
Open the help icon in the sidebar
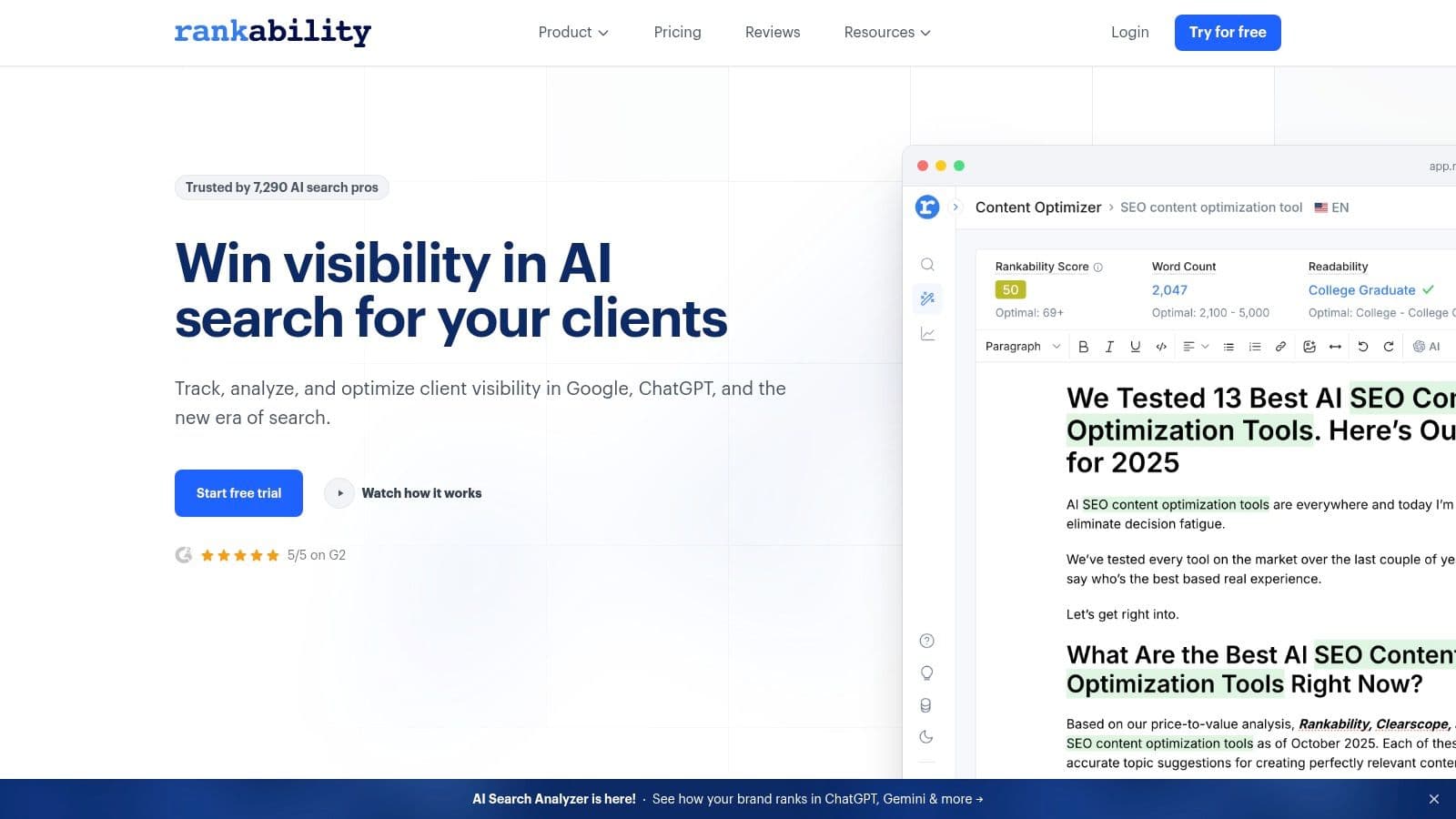click(x=927, y=641)
